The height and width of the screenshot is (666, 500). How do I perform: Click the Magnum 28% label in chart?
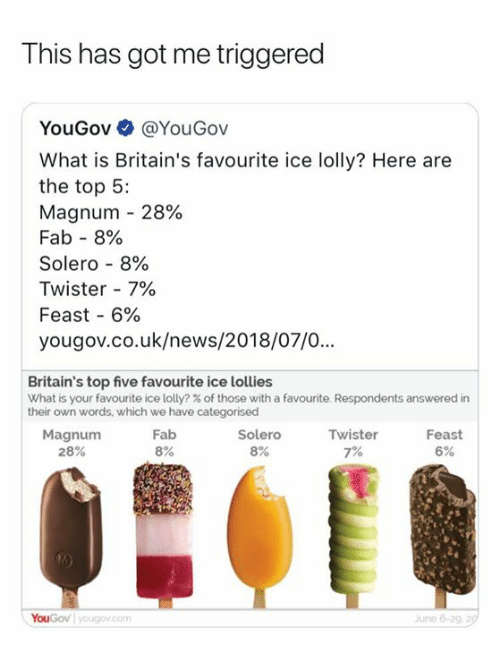click(x=72, y=443)
